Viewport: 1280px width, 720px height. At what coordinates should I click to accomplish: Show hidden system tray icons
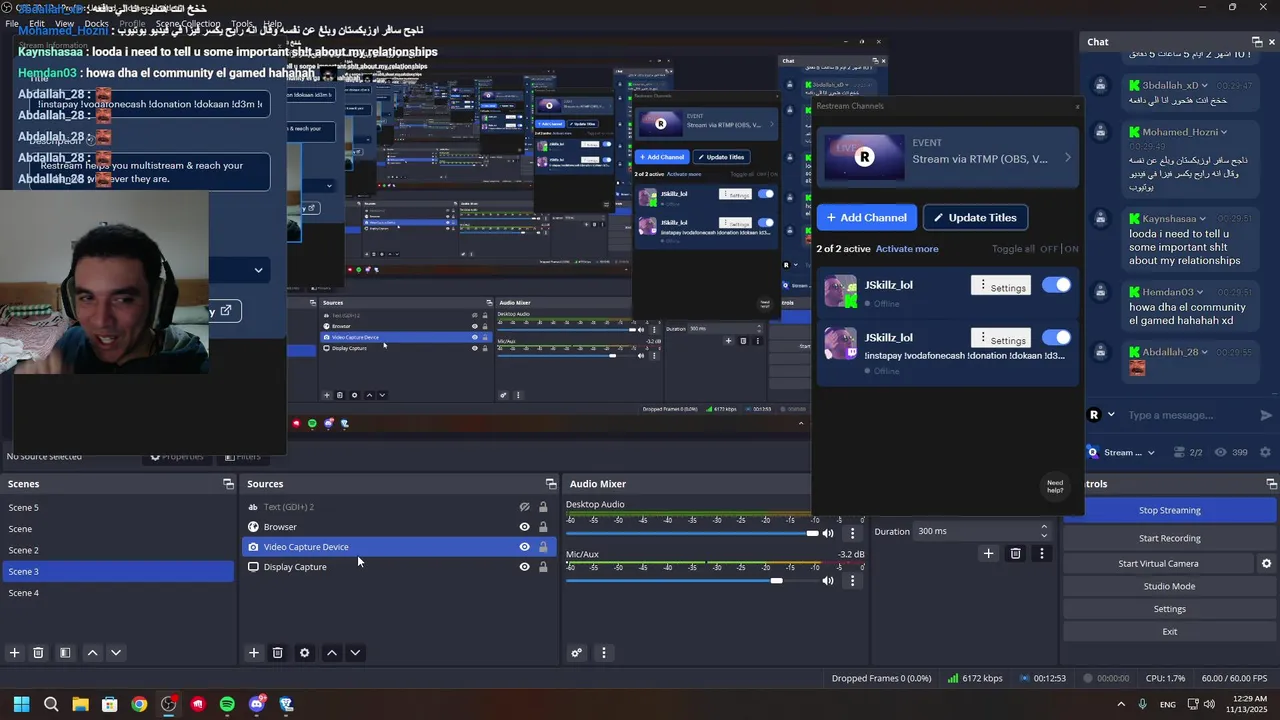click(x=1120, y=704)
